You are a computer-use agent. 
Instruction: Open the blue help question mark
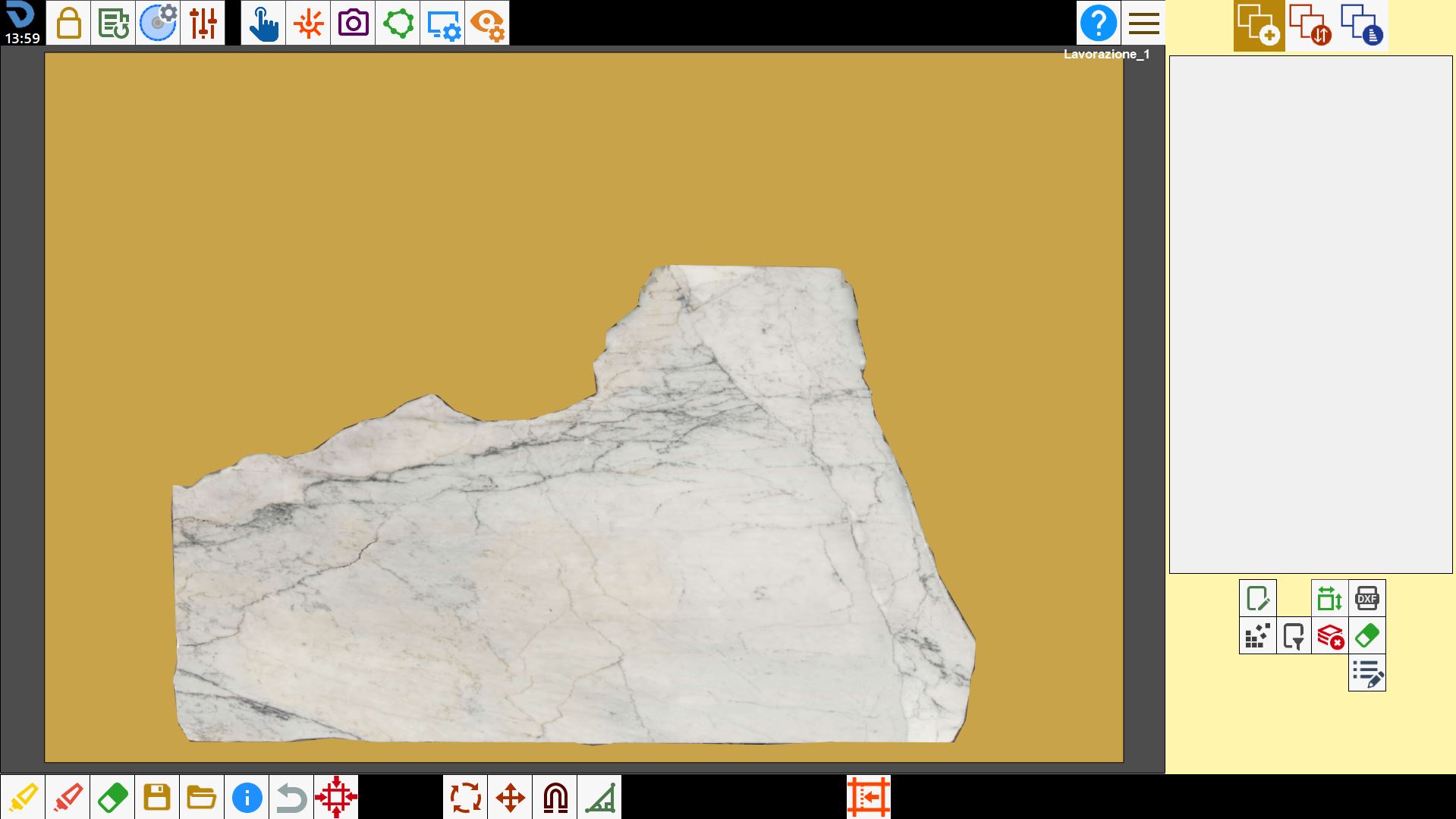[x=1098, y=23]
